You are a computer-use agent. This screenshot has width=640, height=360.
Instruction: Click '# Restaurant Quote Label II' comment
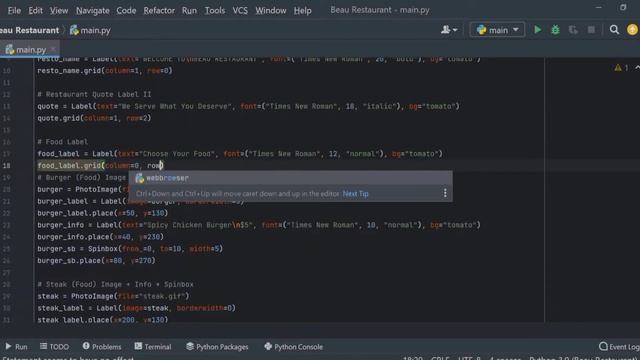(94, 94)
